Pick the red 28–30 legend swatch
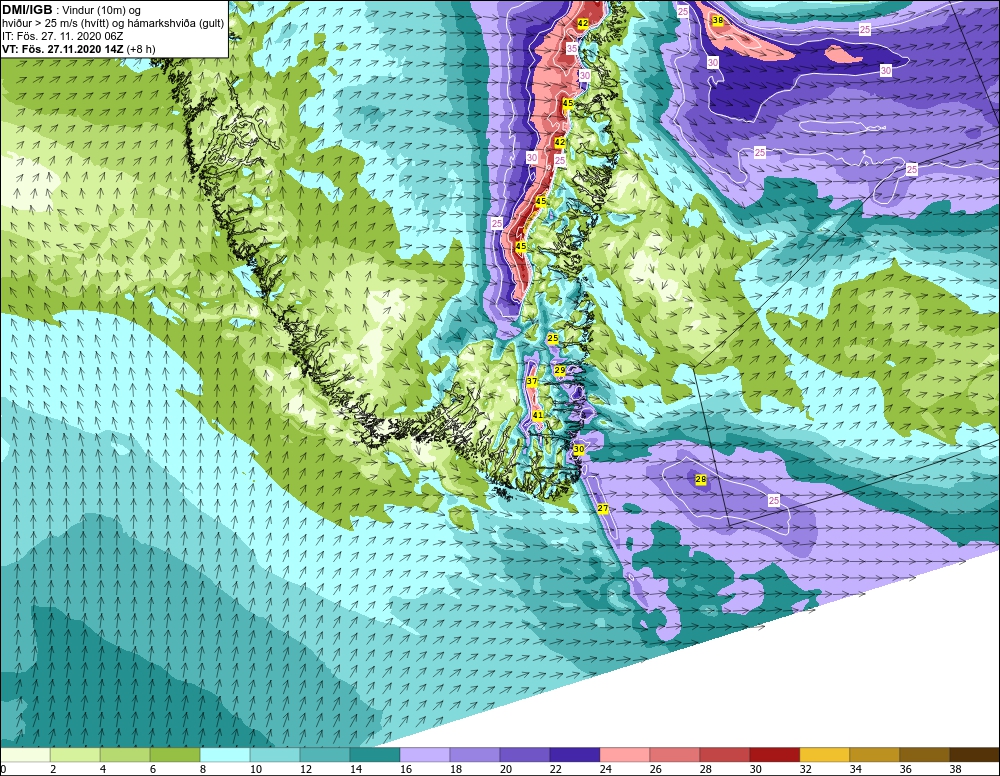Screen dimensions: 1000x776 click(x=725, y=755)
